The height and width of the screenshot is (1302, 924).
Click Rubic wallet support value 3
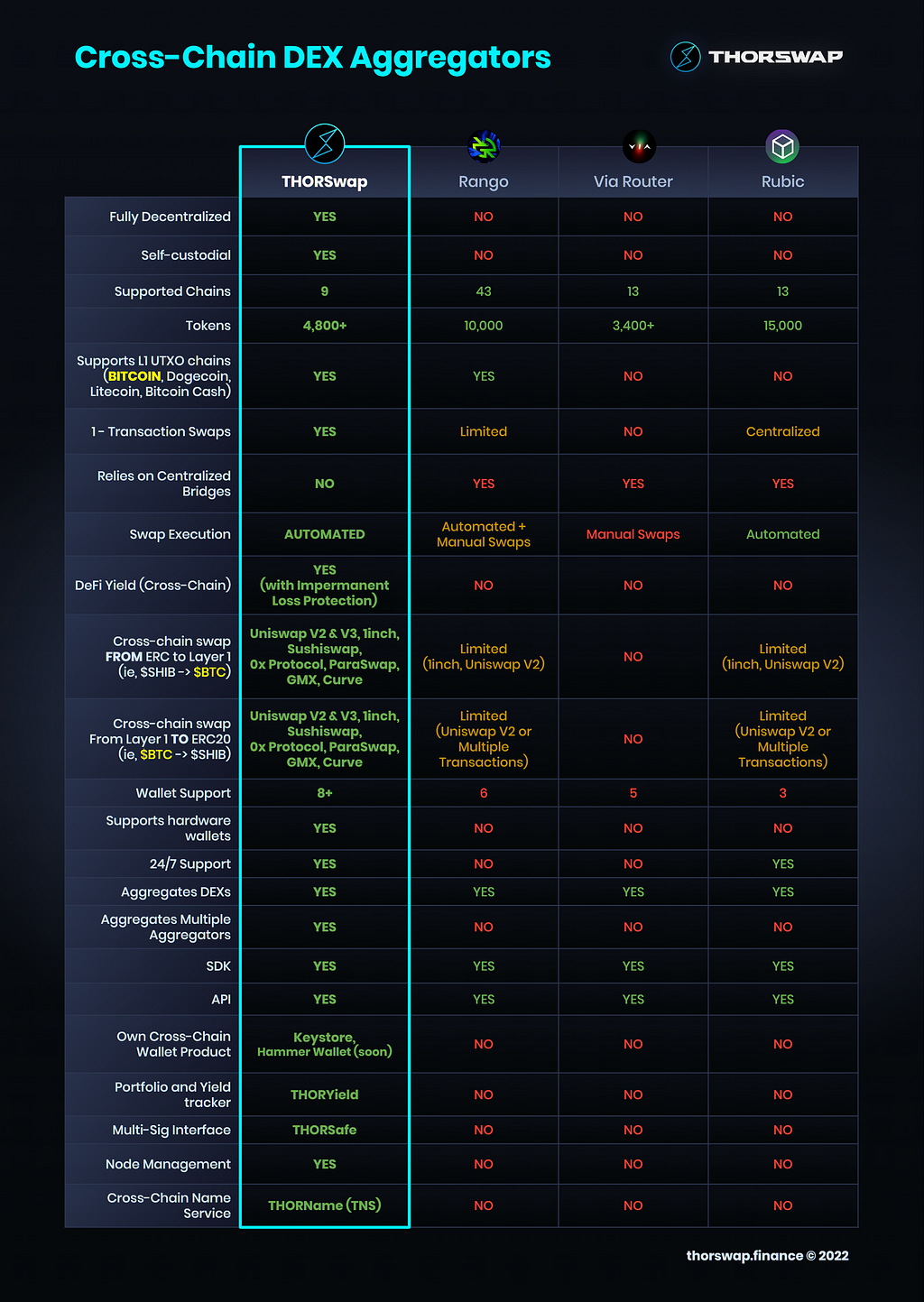click(x=782, y=793)
